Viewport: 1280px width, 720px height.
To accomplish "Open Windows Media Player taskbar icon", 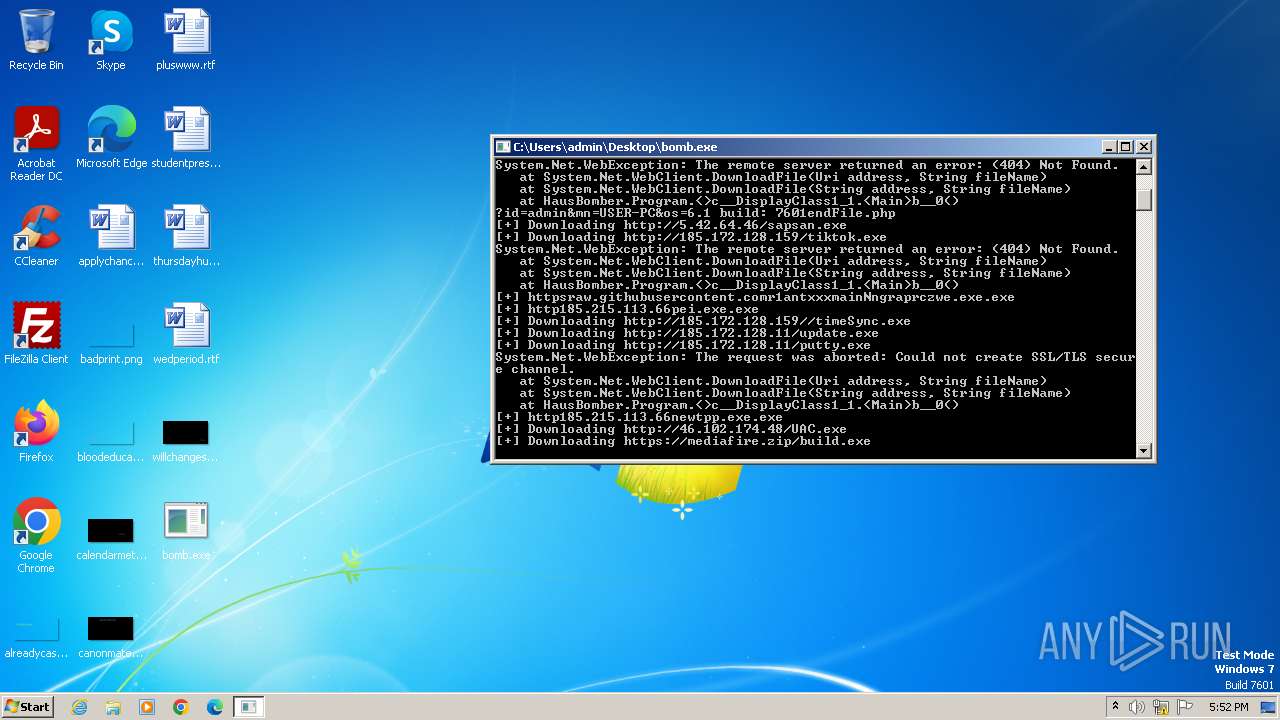I will tap(147, 707).
